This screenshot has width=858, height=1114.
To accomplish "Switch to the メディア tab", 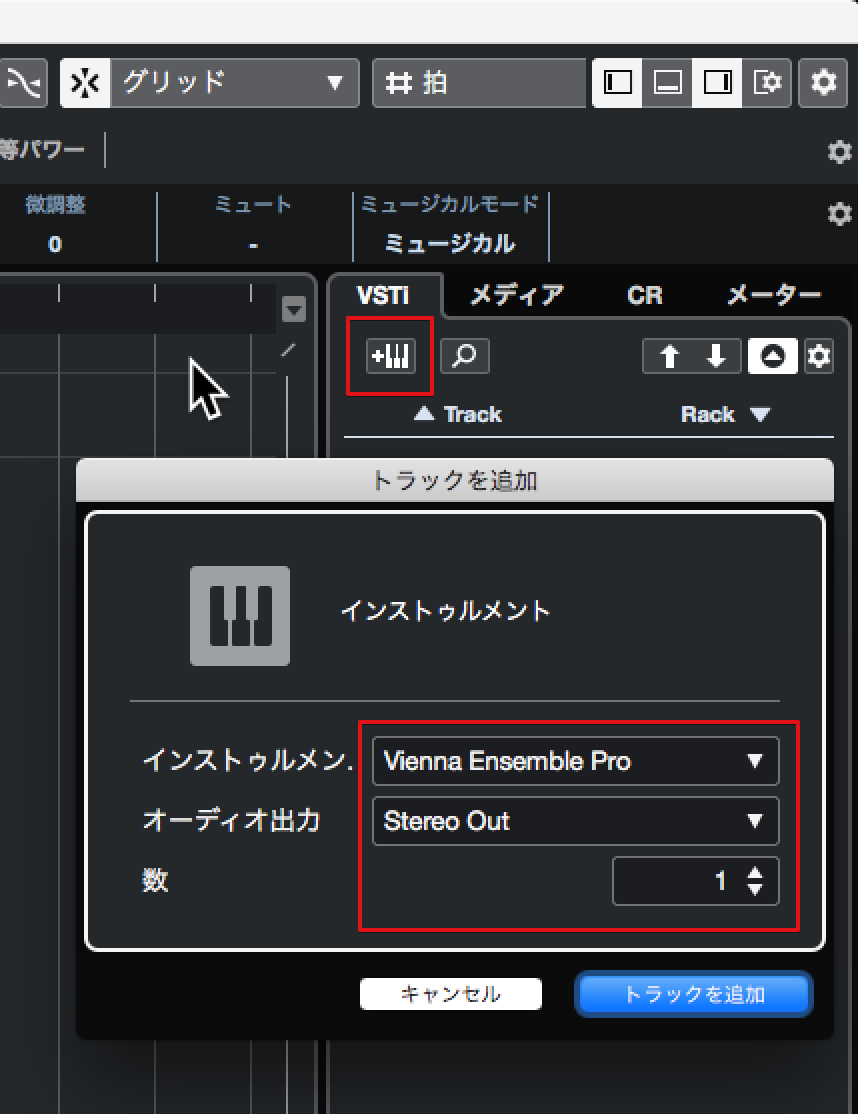I will pos(517,295).
